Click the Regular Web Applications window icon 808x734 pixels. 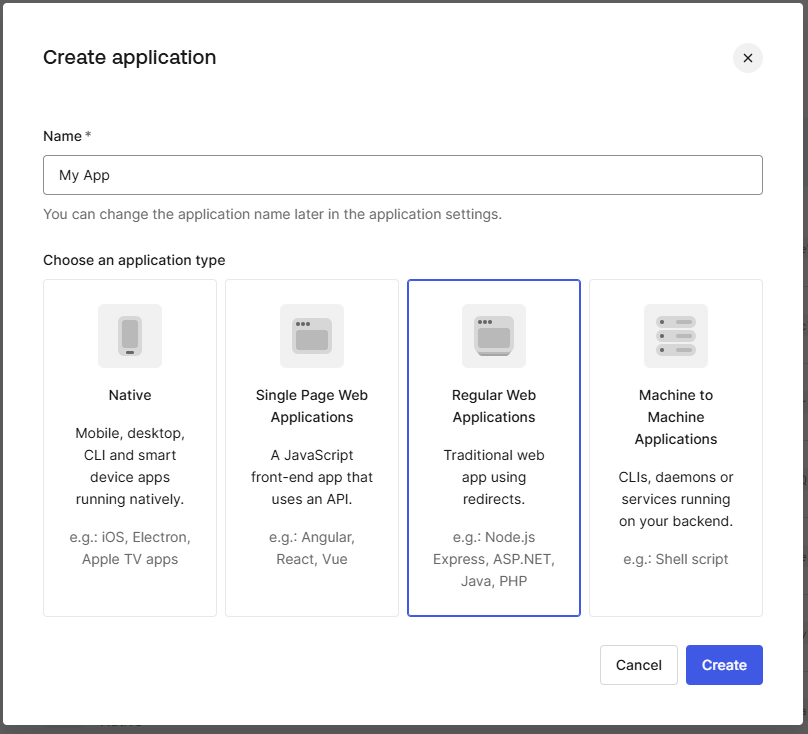(494, 336)
